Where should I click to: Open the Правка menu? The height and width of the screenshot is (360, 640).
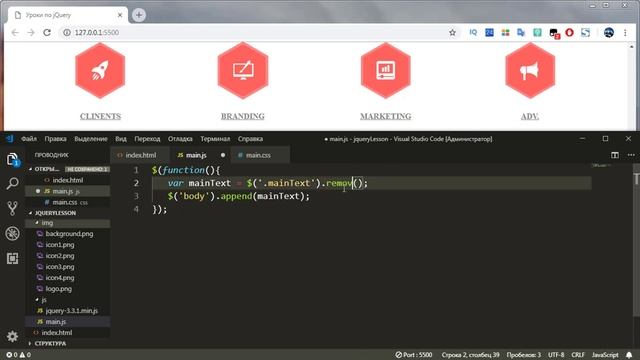56,139
